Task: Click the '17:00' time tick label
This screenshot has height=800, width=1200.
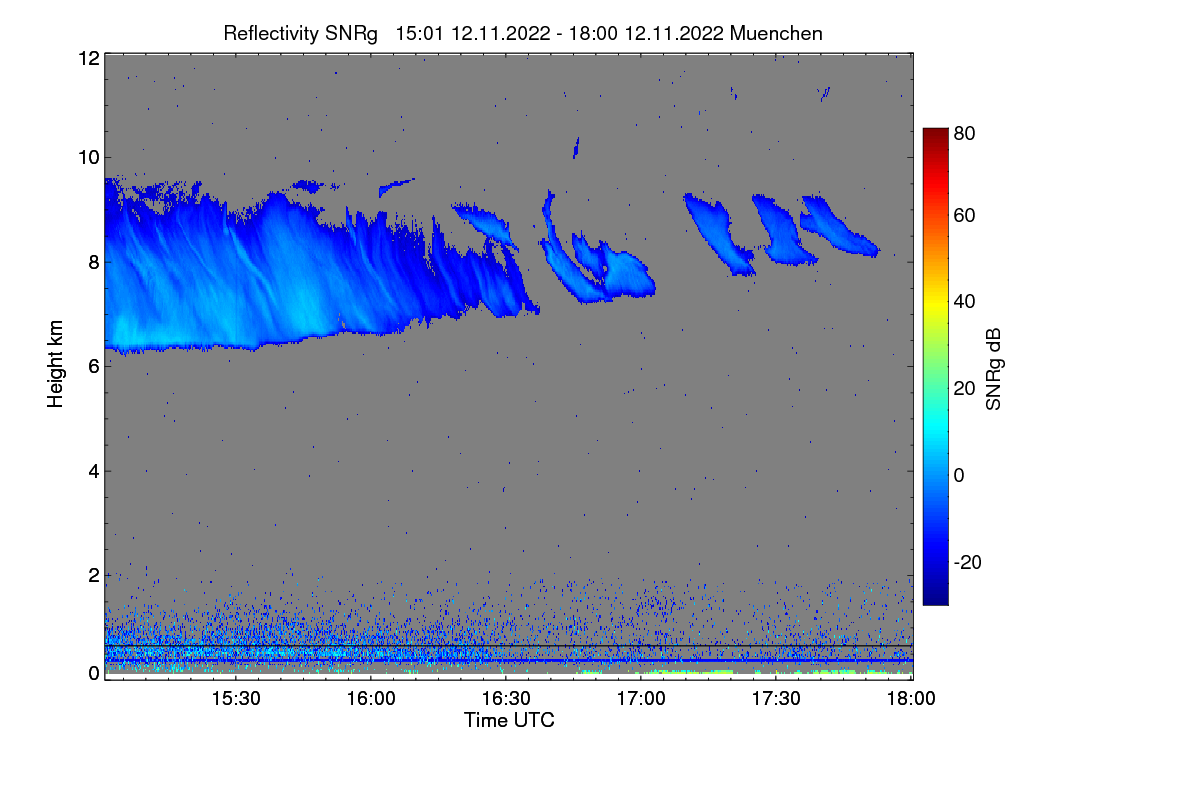Action: 641,699
